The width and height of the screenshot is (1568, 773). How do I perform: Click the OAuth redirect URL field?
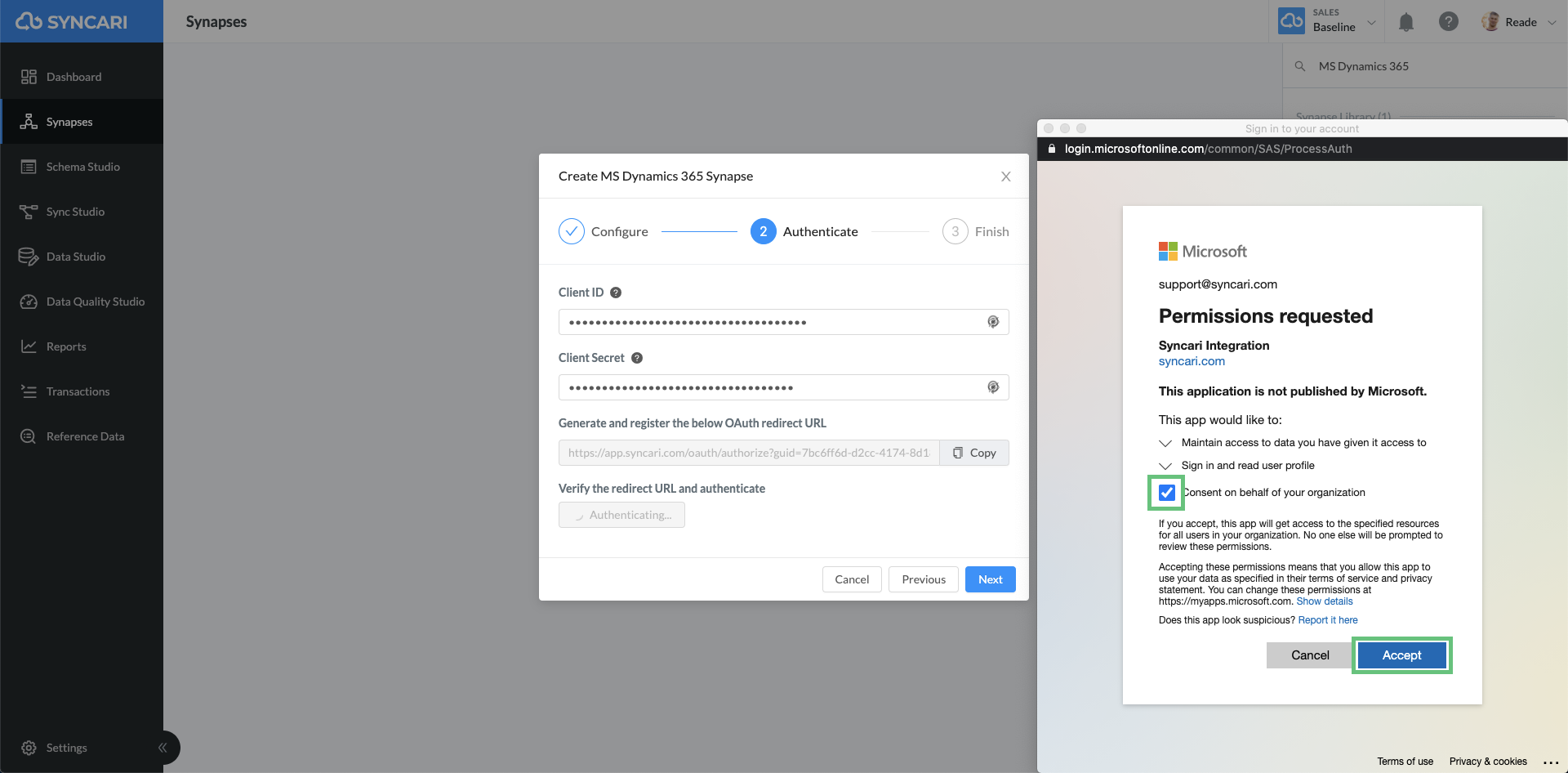click(749, 453)
